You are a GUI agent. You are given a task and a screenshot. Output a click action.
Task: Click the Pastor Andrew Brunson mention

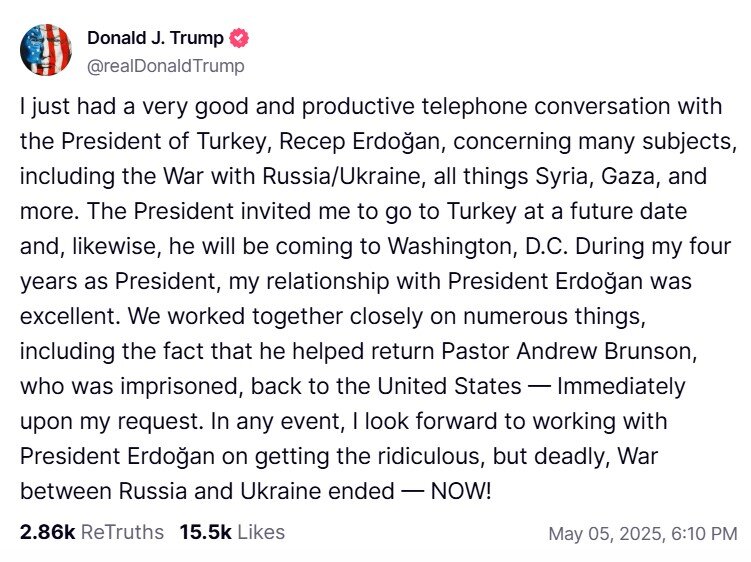(x=569, y=351)
